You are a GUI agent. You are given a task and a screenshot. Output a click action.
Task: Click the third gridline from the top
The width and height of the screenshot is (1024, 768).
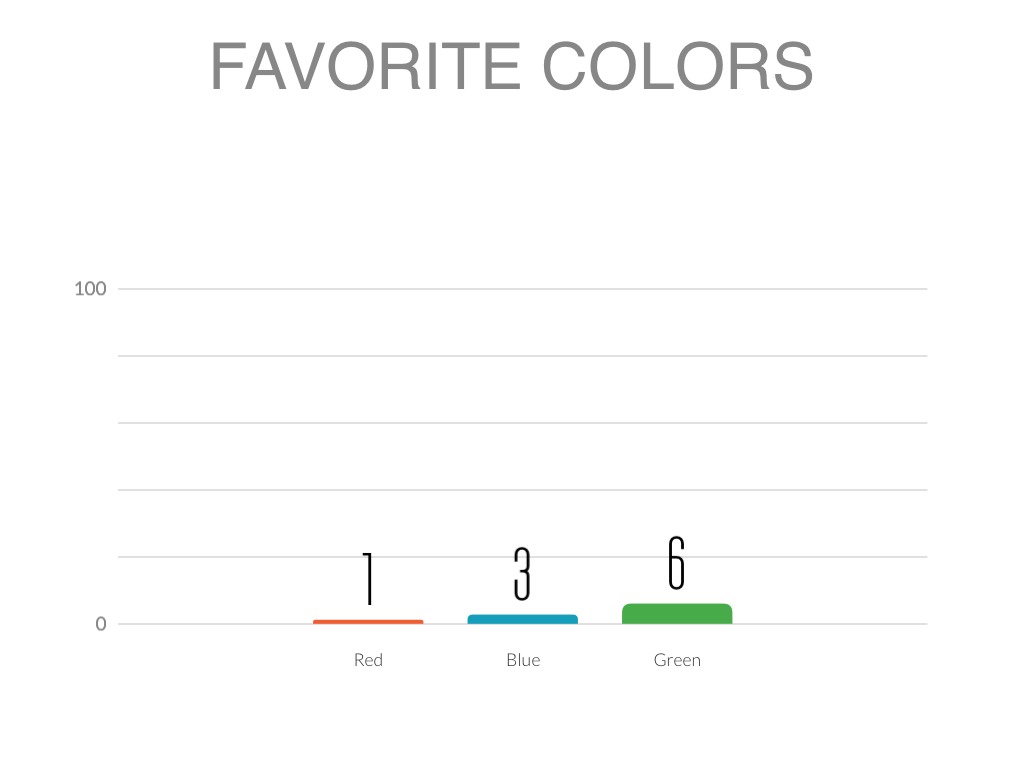pos(520,423)
